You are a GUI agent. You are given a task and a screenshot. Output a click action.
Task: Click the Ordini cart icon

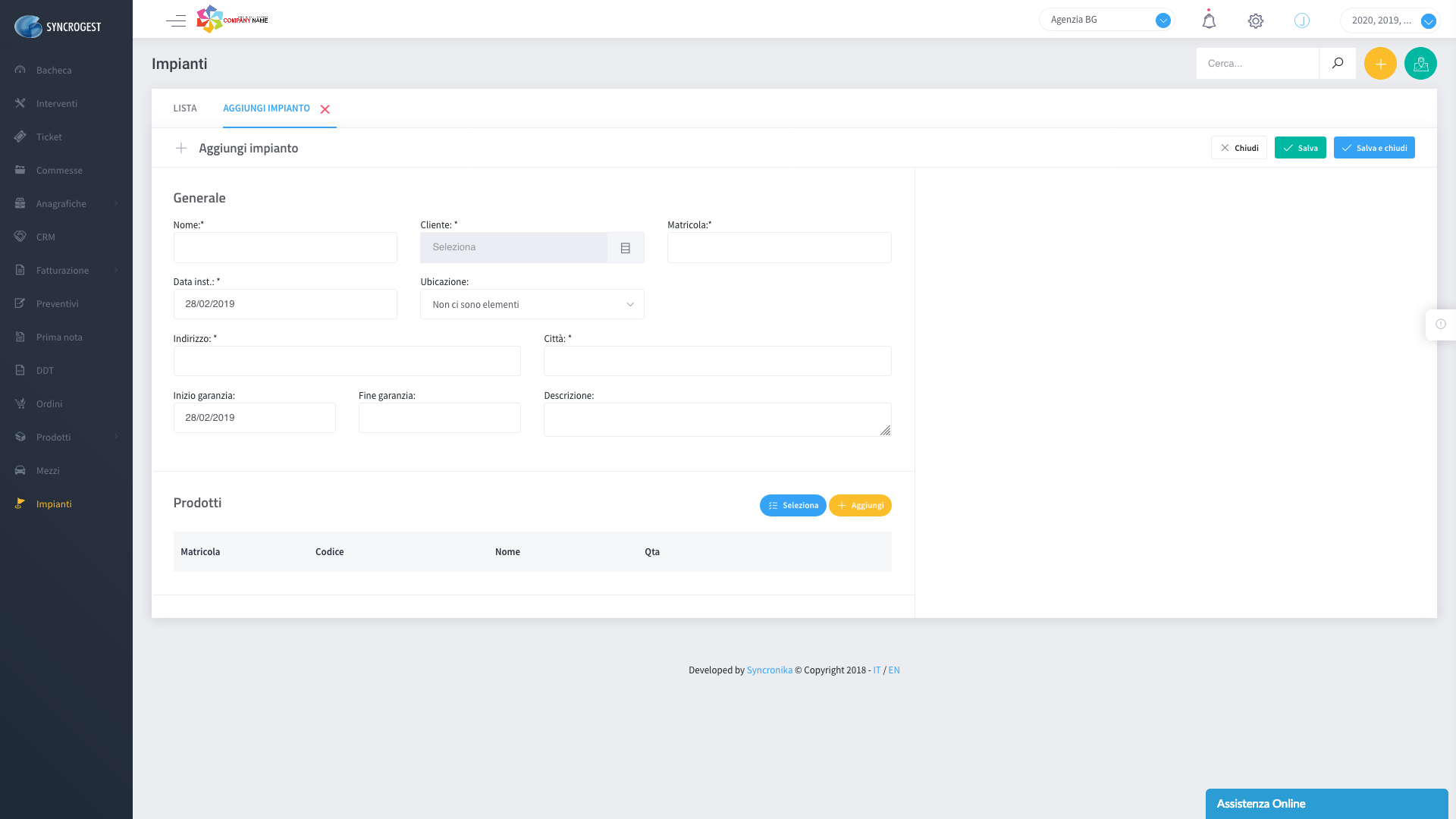point(20,403)
